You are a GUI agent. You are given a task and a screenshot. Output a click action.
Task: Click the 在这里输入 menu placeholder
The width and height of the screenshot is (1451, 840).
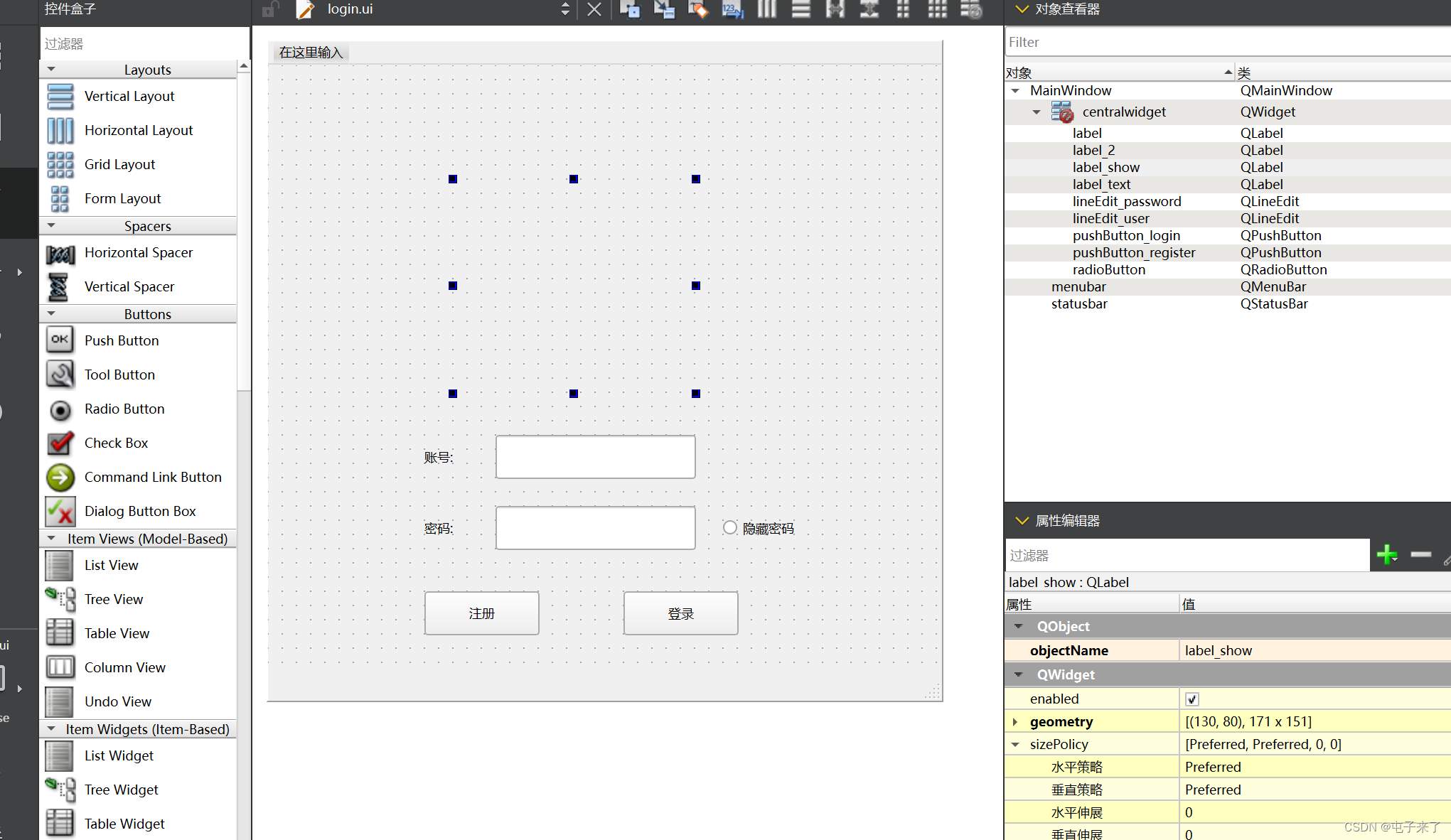[311, 53]
